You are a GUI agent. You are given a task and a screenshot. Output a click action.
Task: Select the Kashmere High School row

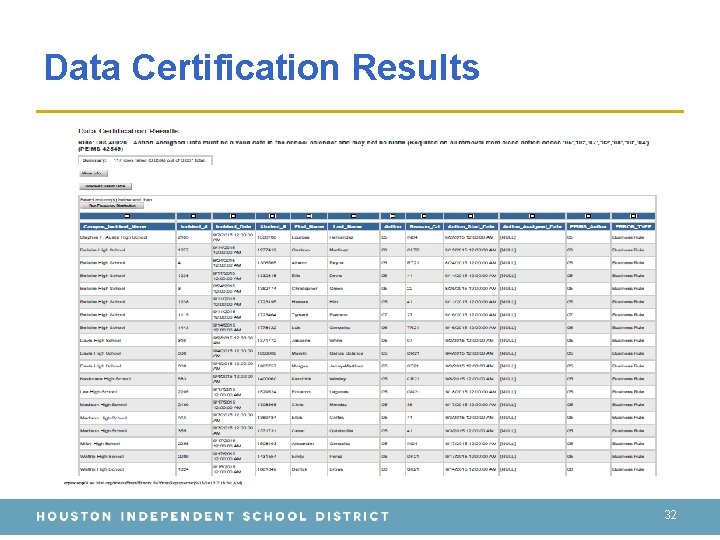pos(367,379)
